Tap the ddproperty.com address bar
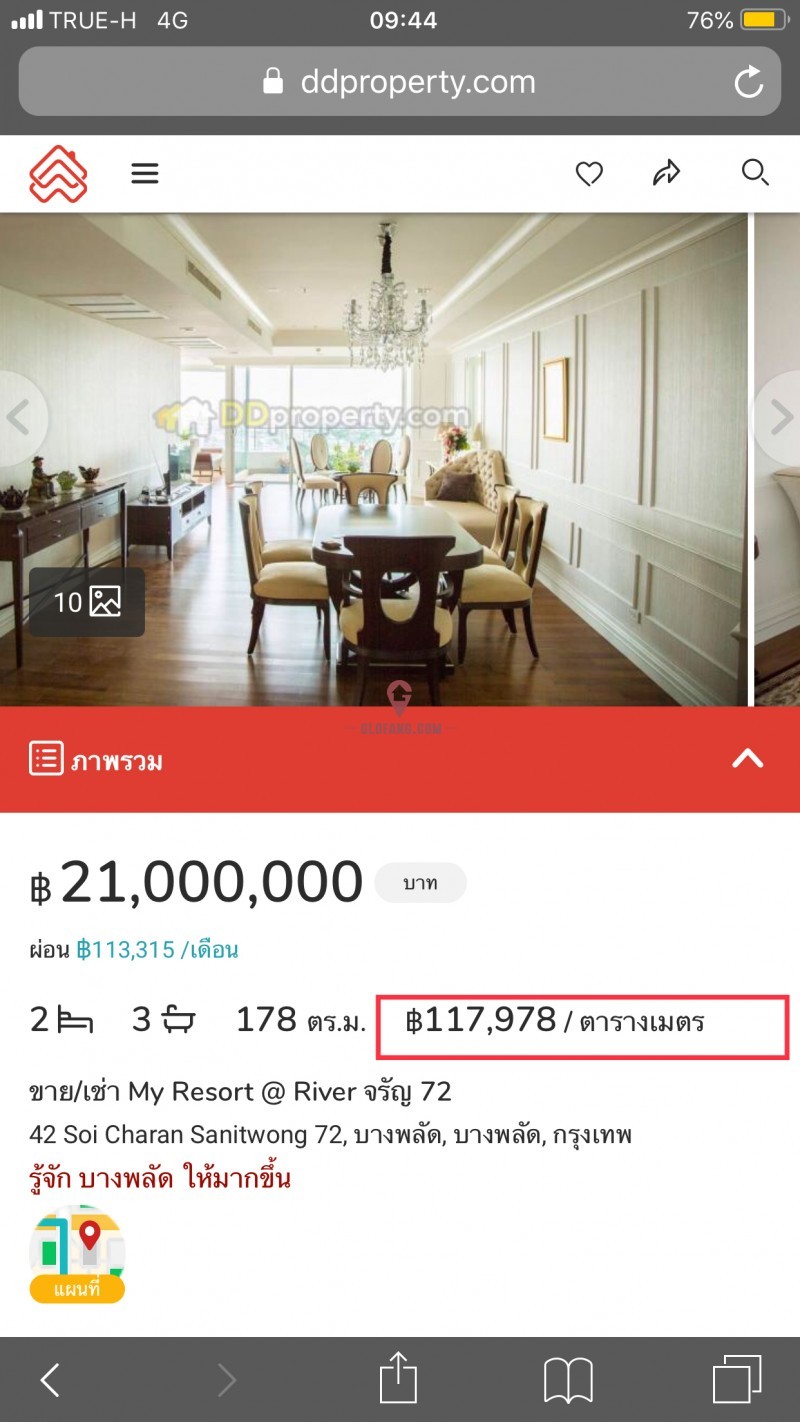Image resolution: width=800 pixels, height=1422 pixels. click(x=400, y=82)
